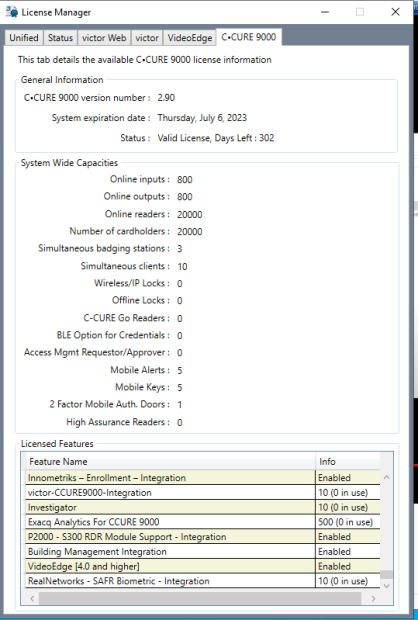The image size is (418, 620).
Task: Click the right arrow of horizontal scrollbar
Action: tap(373, 599)
